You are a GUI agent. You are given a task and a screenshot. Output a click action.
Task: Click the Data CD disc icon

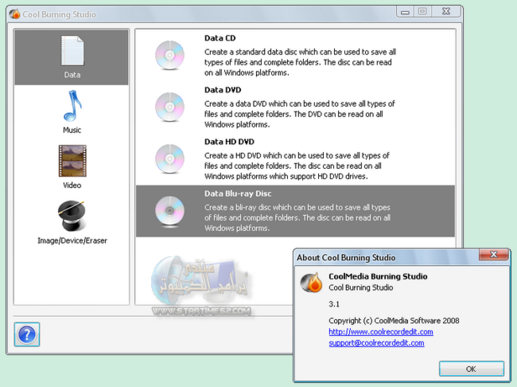point(170,55)
